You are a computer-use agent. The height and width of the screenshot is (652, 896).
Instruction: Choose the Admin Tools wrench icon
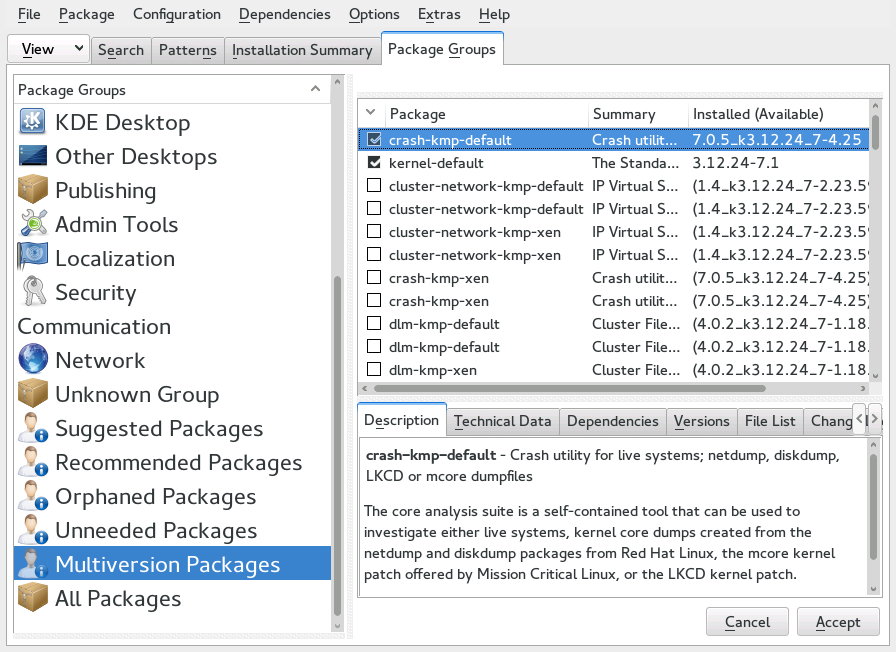[33, 223]
